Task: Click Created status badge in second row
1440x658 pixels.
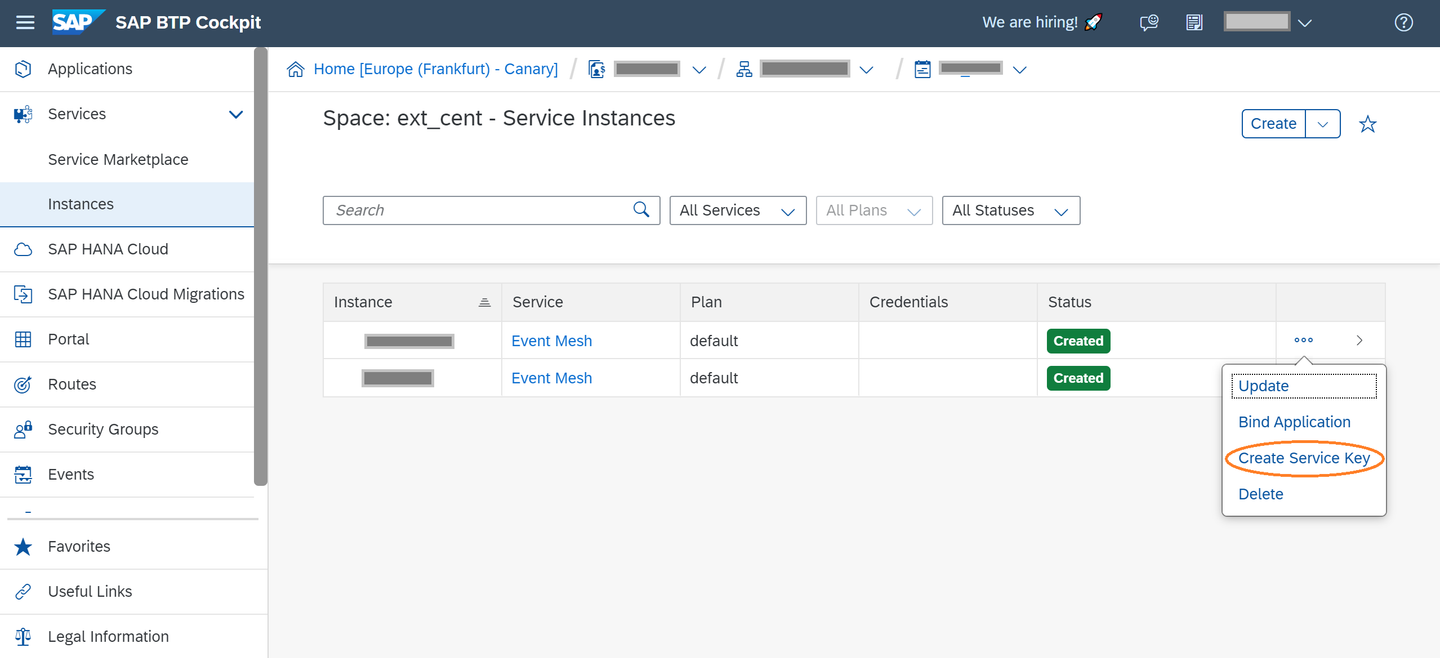Action: [1078, 378]
